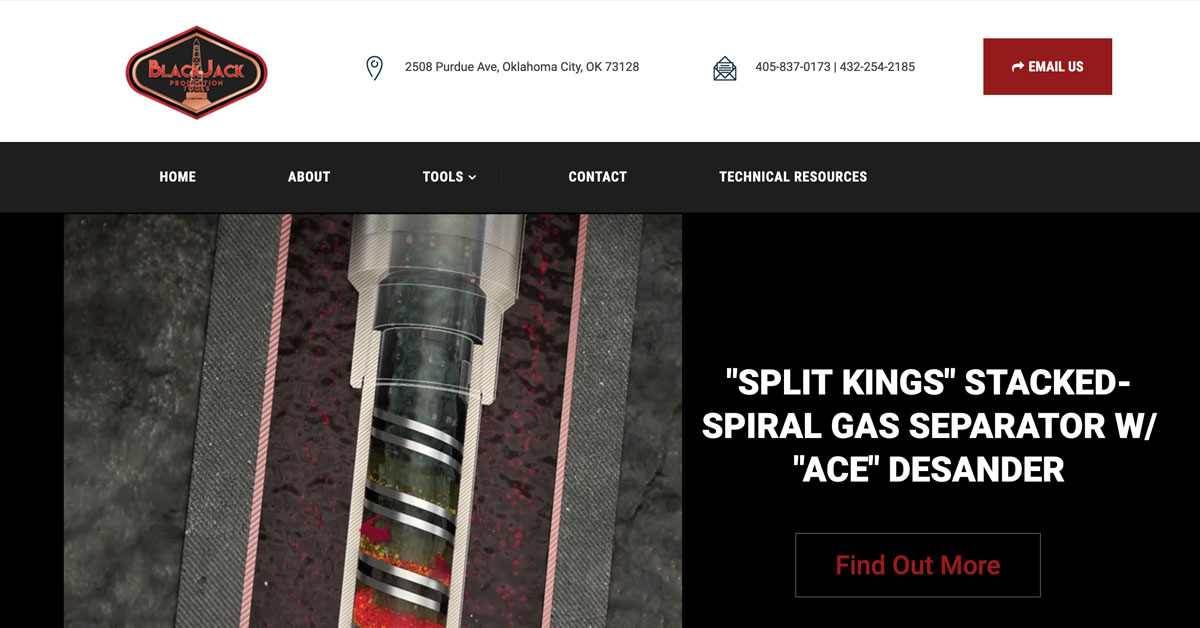
Task: Click the 2508 Purdue Ave address text
Action: 522,67
